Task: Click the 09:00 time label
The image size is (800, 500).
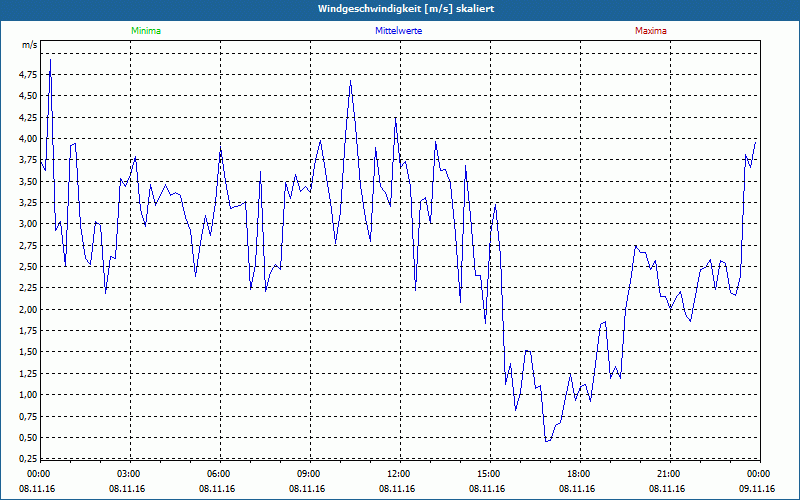Action: 308,474
